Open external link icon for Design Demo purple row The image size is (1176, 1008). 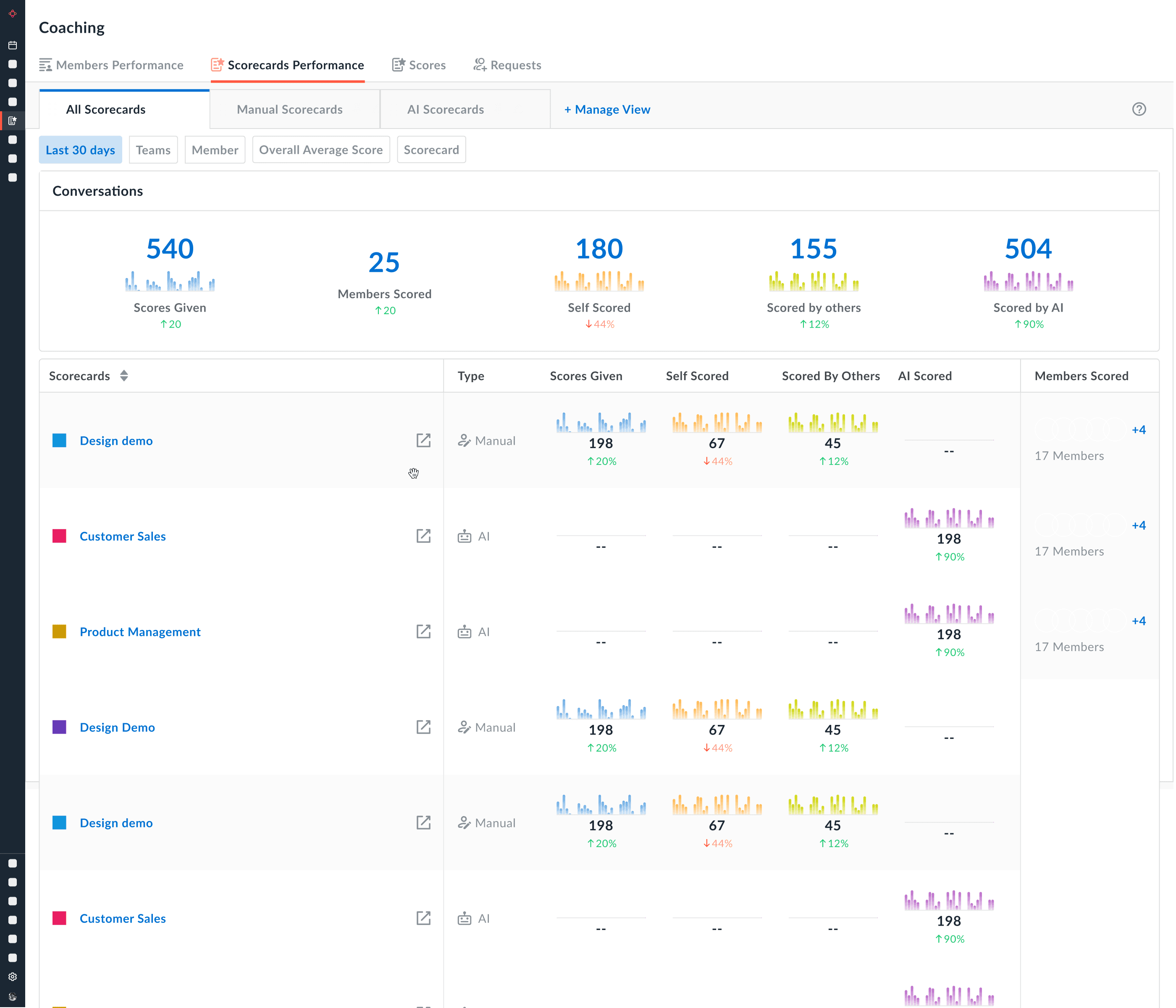pos(423,727)
